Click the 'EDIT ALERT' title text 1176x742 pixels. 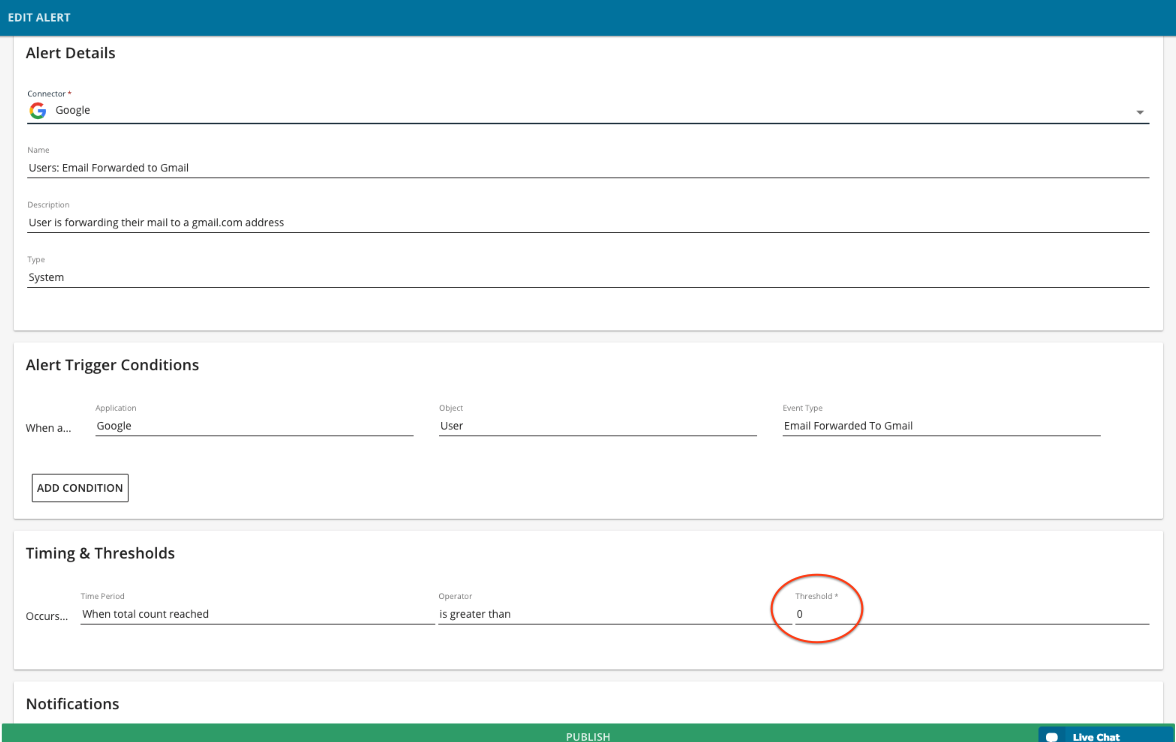pyautogui.click(x=39, y=17)
